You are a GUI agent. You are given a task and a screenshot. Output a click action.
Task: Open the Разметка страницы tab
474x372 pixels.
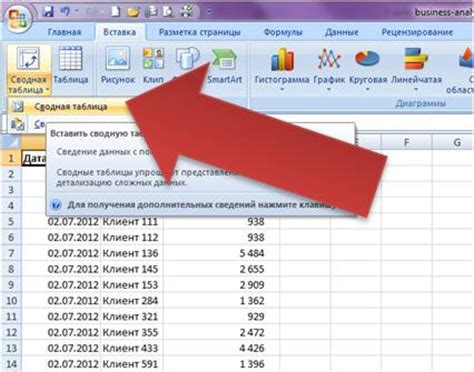pos(199,32)
